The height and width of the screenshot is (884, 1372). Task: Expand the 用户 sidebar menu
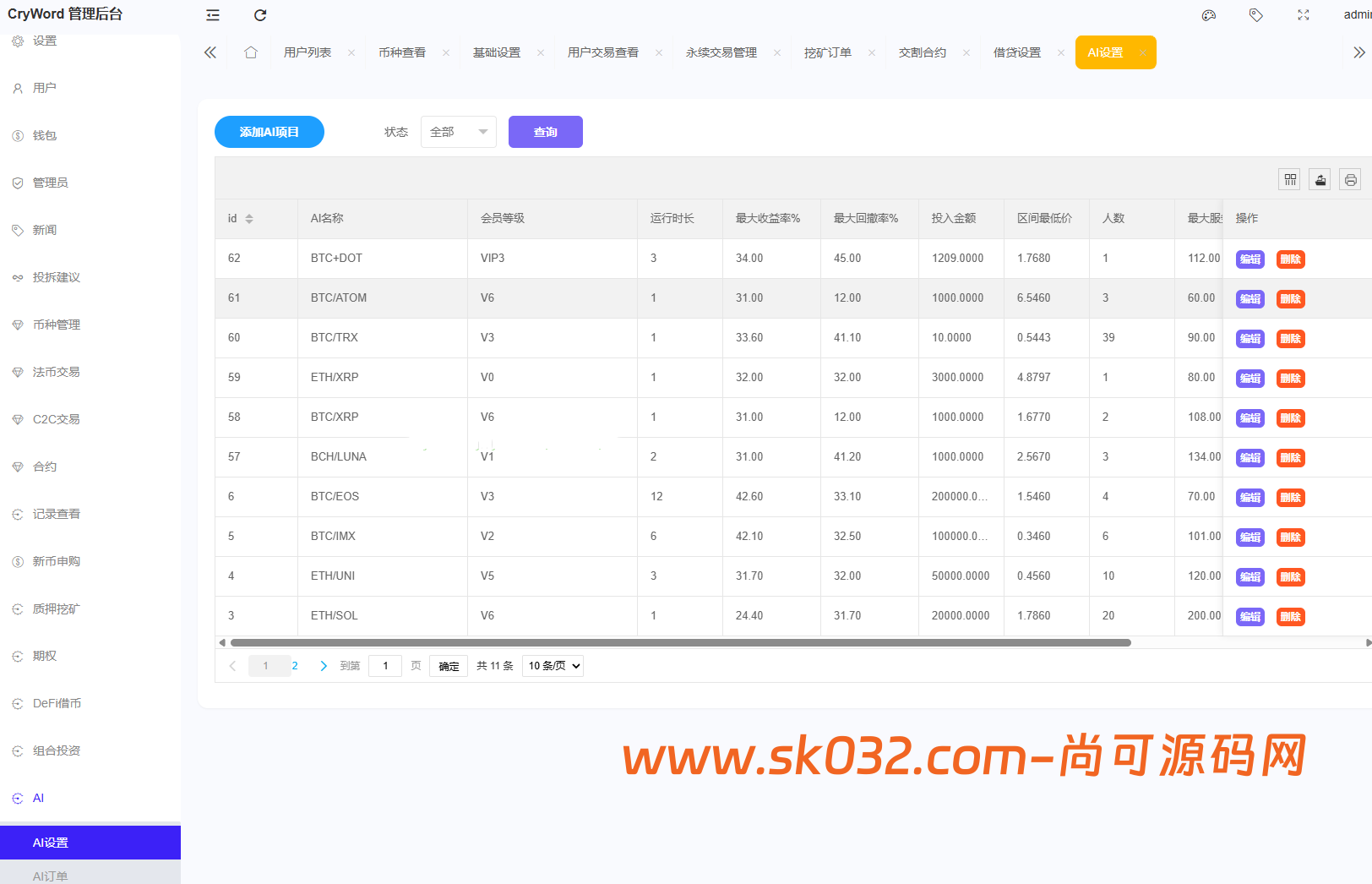pyautogui.click(x=90, y=88)
